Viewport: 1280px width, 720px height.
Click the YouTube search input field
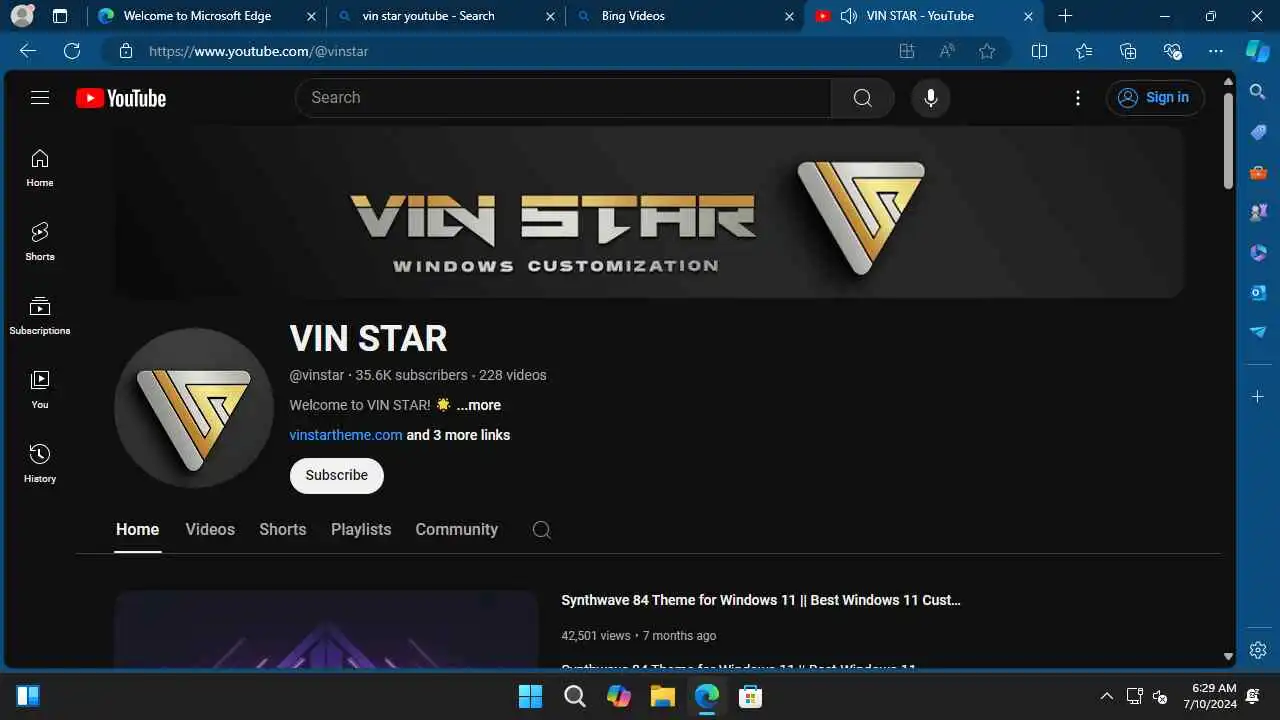[x=563, y=98]
